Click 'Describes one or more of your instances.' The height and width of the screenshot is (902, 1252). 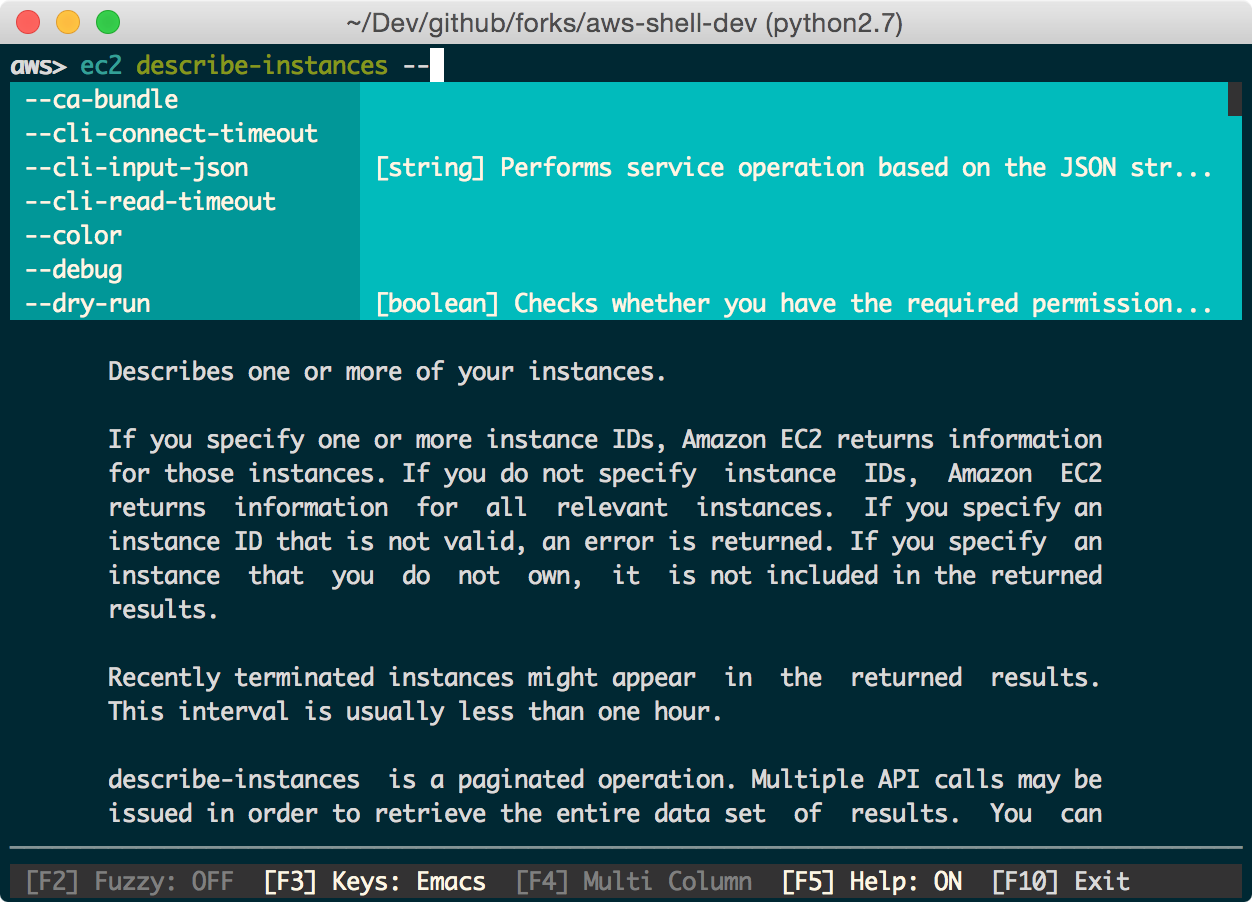click(387, 372)
